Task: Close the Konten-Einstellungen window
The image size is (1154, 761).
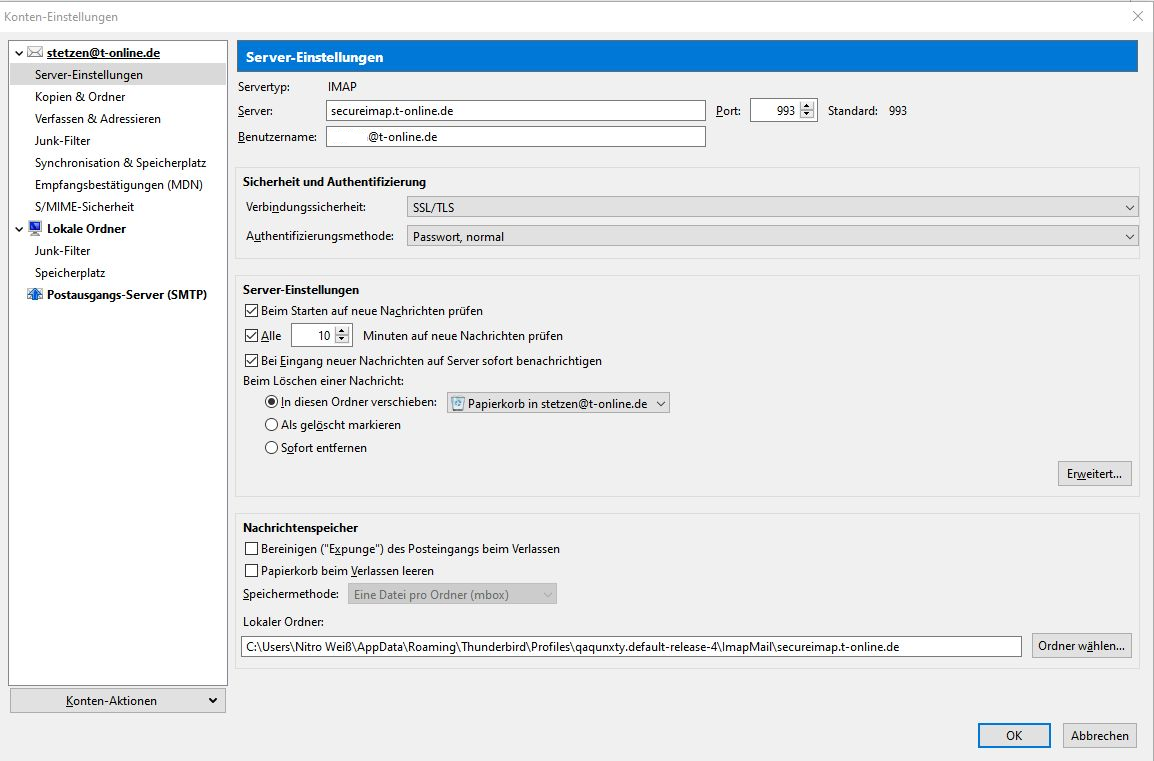Action: coord(1137,16)
